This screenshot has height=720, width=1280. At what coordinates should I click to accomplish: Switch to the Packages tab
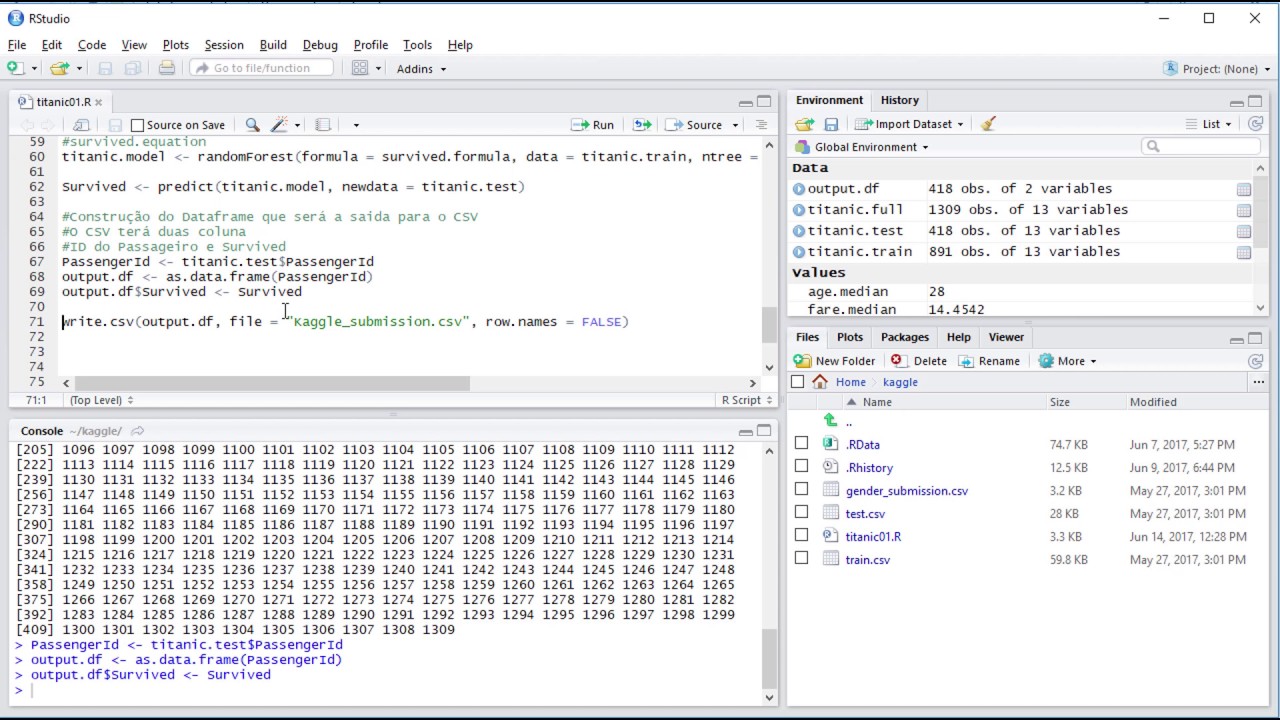tap(905, 337)
